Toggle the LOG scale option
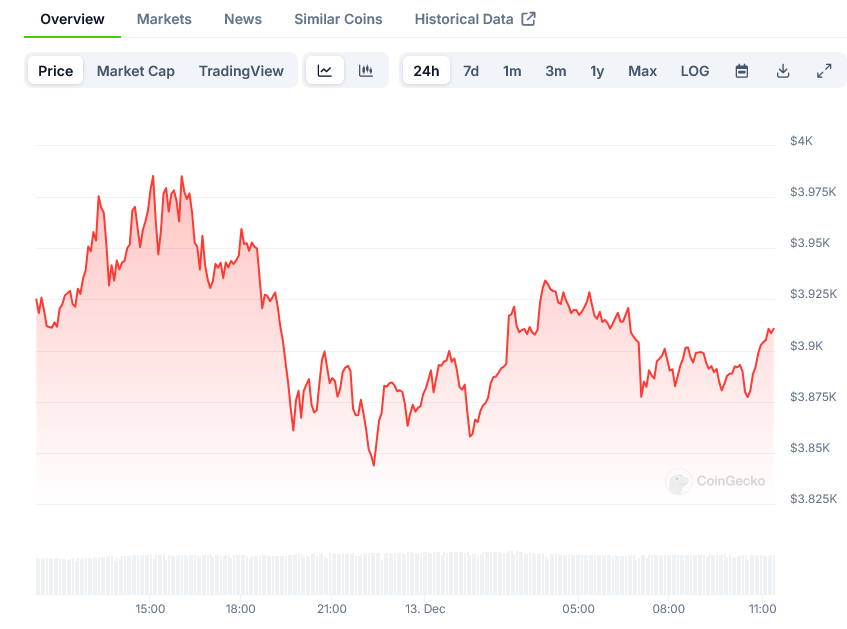847x629 pixels. click(695, 71)
